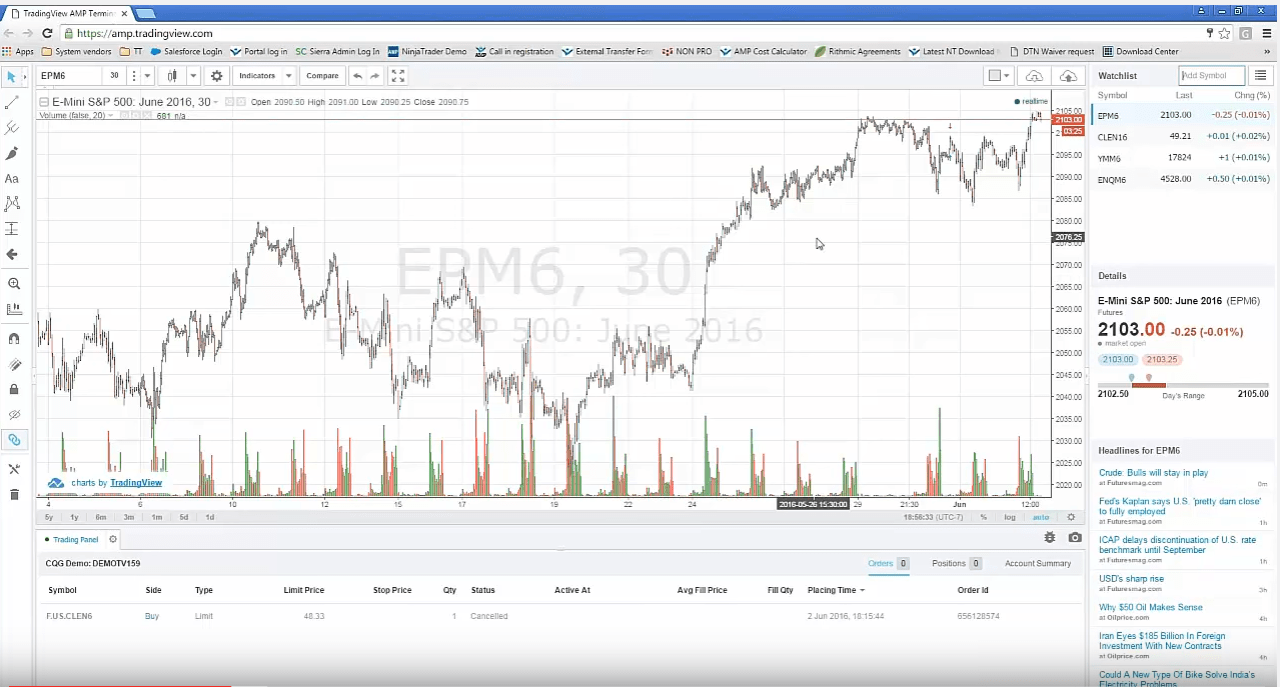
Task: Select the Aa text annotation tool
Action: tap(12, 179)
